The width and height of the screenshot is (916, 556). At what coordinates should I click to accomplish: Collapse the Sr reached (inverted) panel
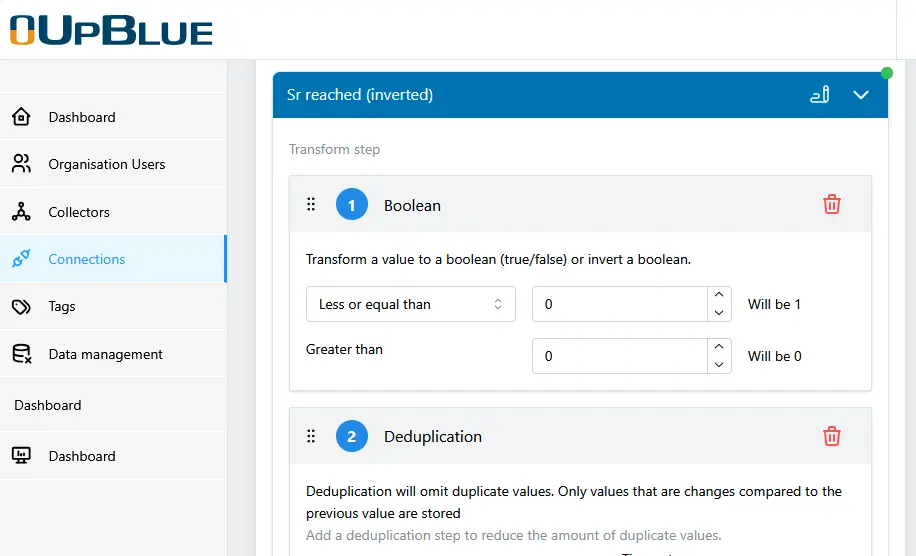click(860, 95)
